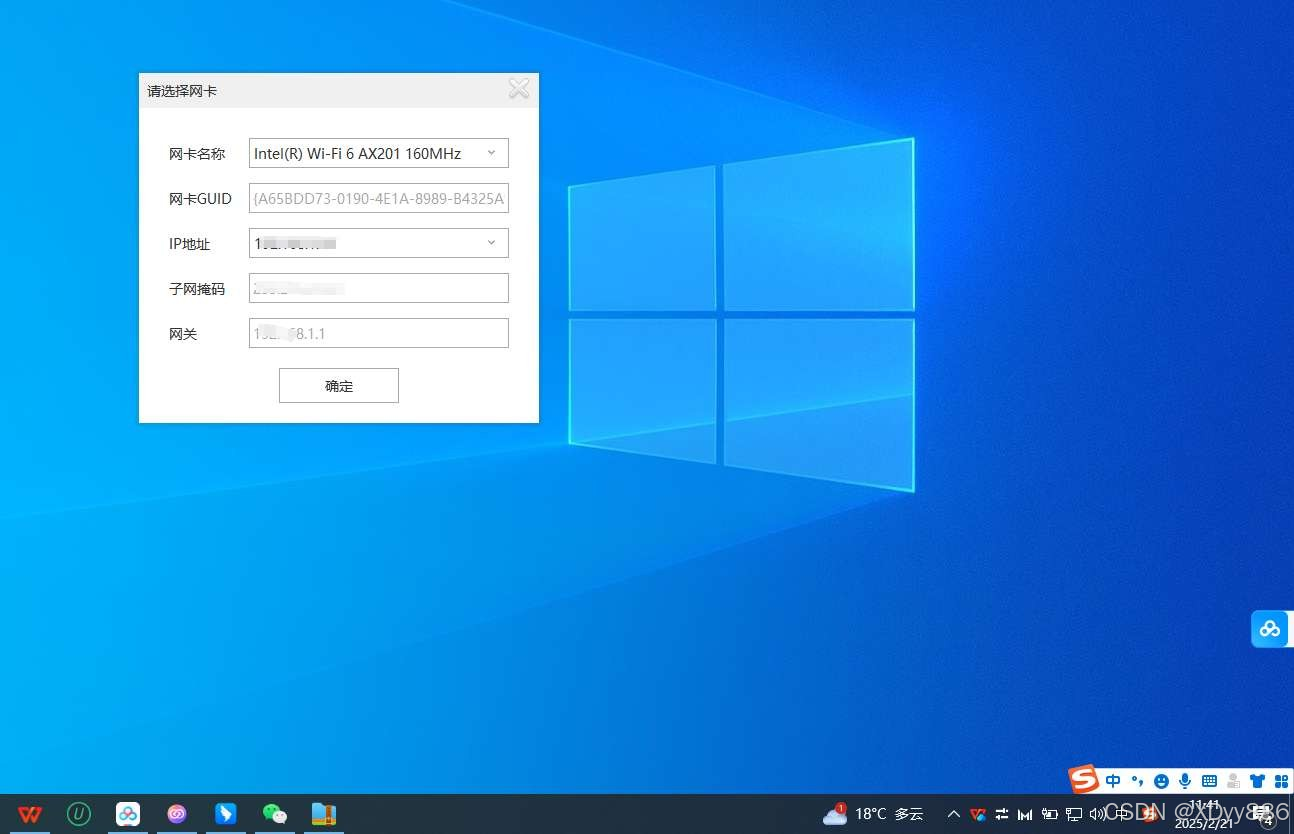This screenshot has height=834, width=1294.
Task: Open the blue bird app in taskbar
Action: click(x=226, y=814)
